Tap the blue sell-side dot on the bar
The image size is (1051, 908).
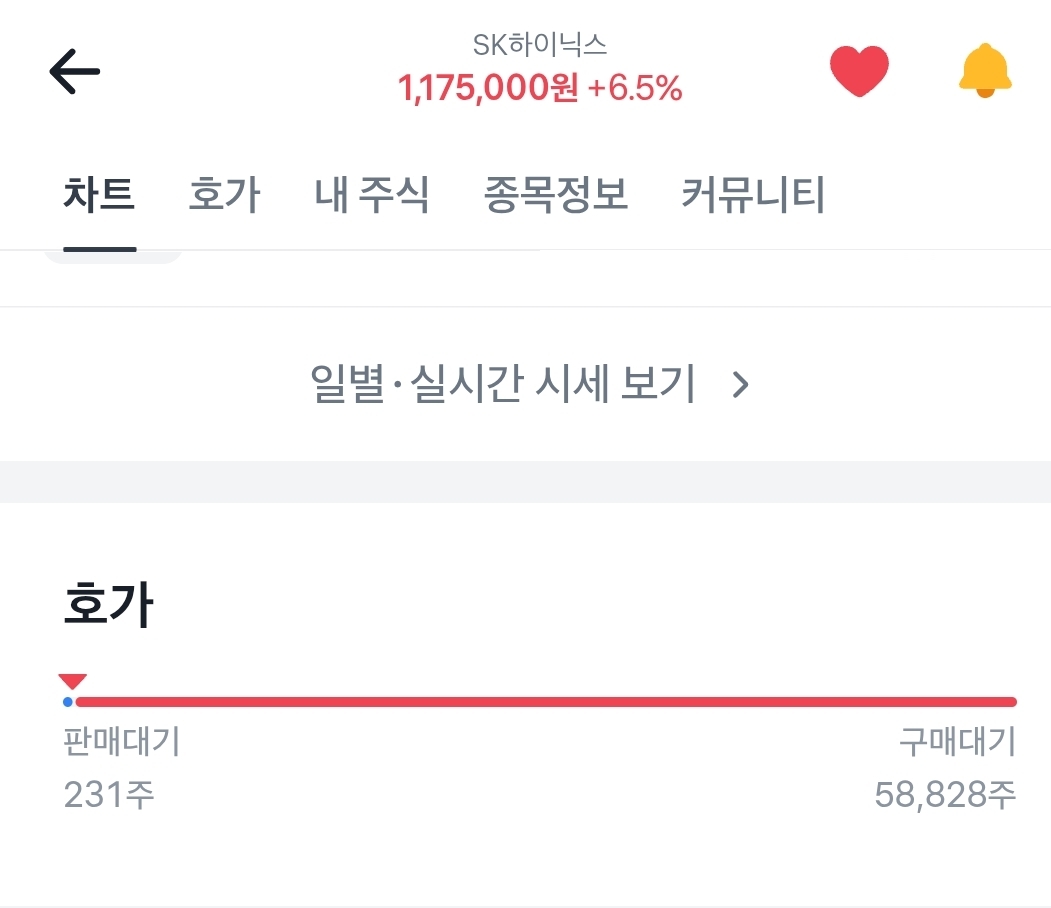[x=67, y=702]
